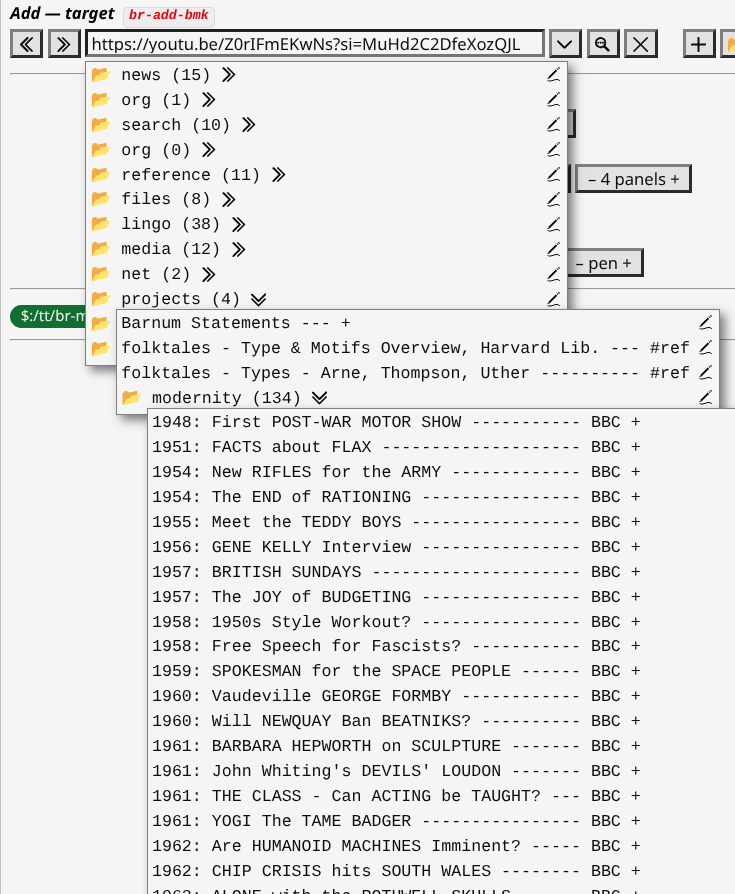Click edit pencil for reference folder
This screenshot has height=894, width=735.
tap(553, 175)
